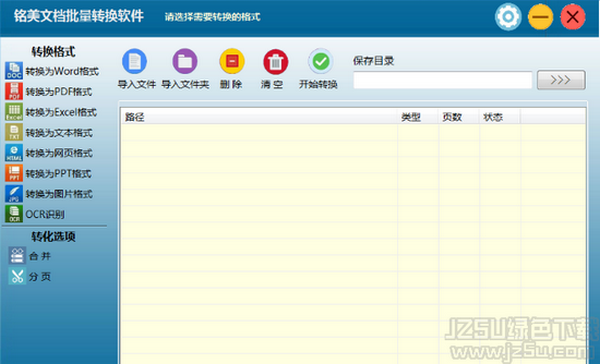Click the green Excel format icon
600x364 pixels.
tap(14, 112)
